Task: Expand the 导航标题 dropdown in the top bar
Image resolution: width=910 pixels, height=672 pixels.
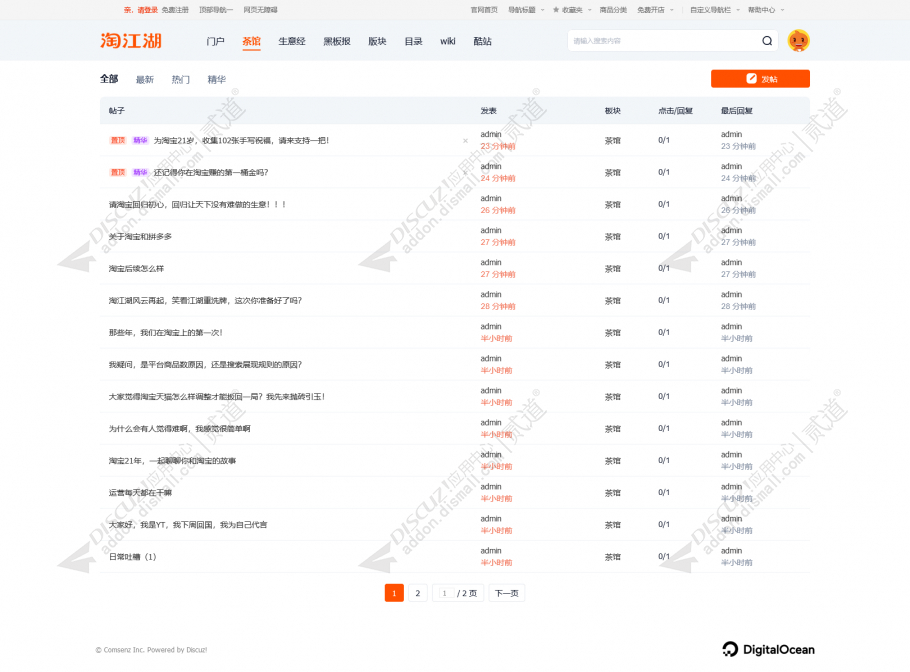Action: click(543, 10)
